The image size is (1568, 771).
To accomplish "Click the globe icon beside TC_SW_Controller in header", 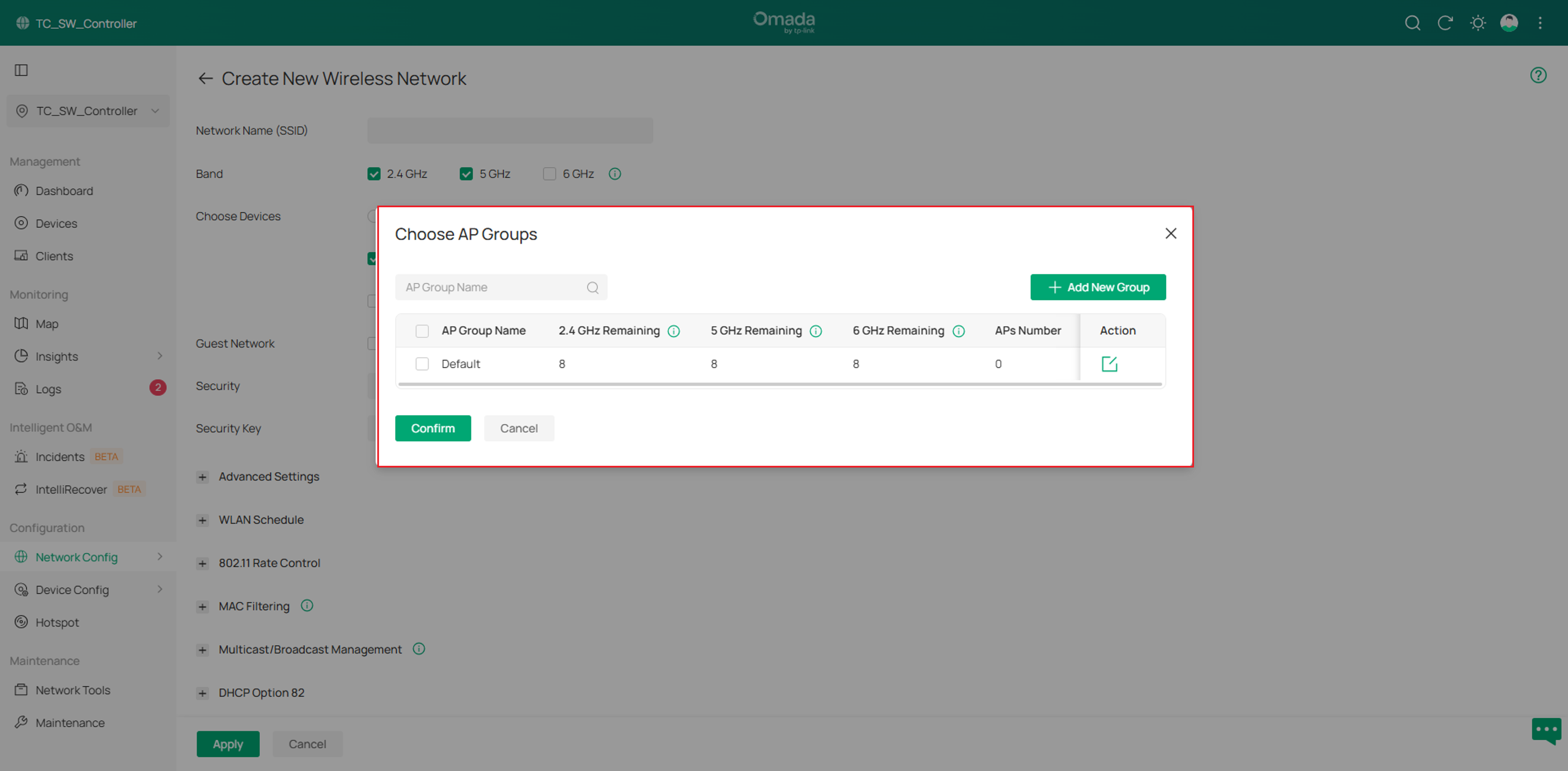I will click(22, 23).
